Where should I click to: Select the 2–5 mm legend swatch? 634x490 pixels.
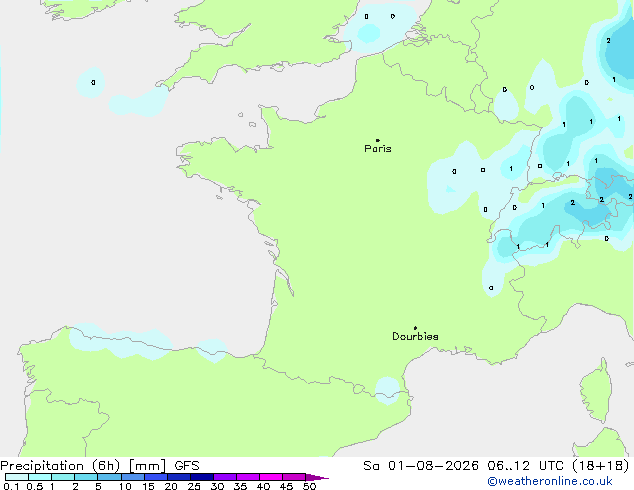pyautogui.click(x=86, y=477)
